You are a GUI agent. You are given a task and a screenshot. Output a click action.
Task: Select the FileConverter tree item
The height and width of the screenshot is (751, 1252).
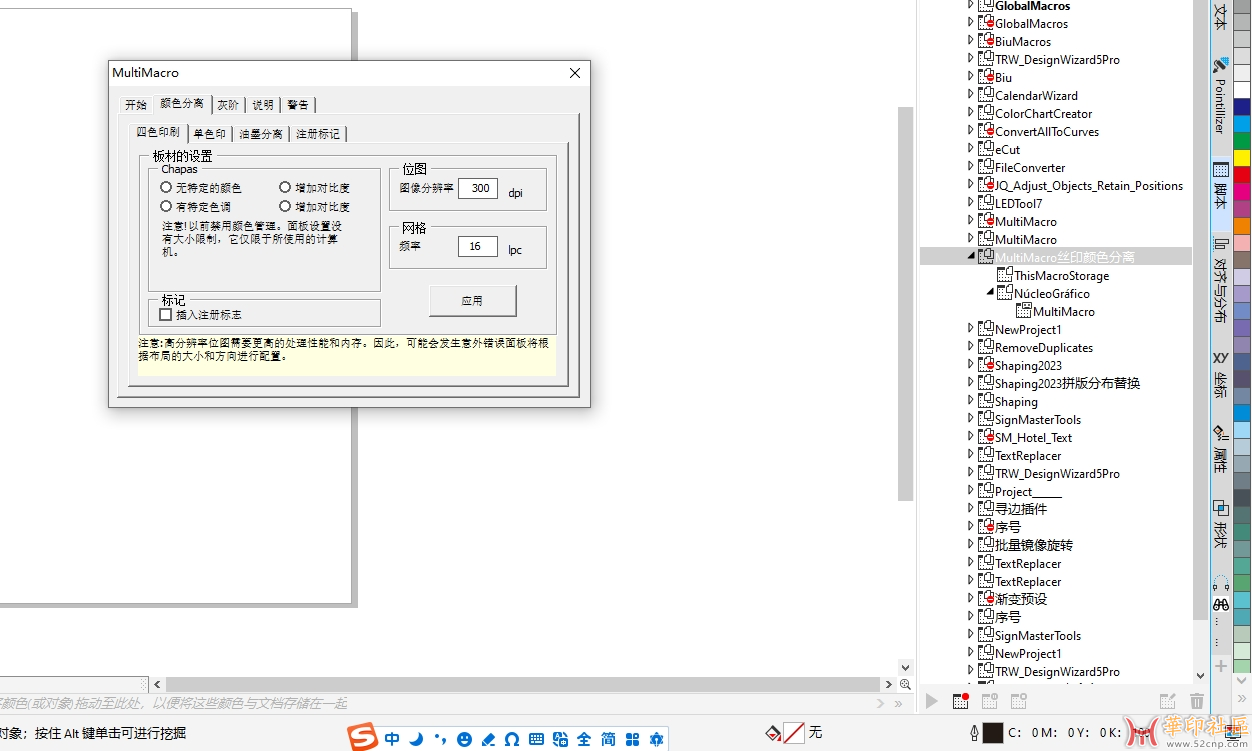[1030, 167]
